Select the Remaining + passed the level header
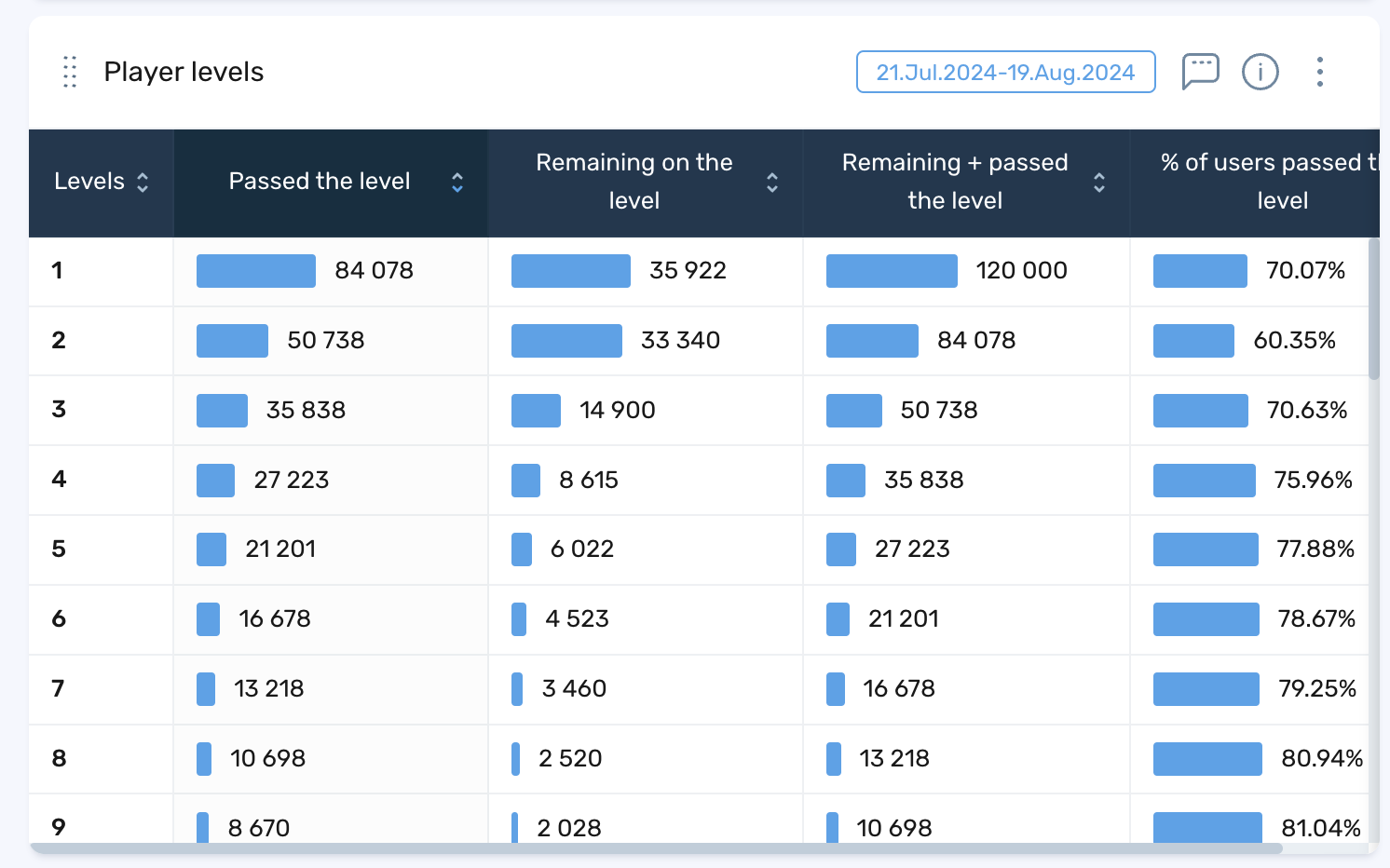 pyautogui.click(x=955, y=181)
